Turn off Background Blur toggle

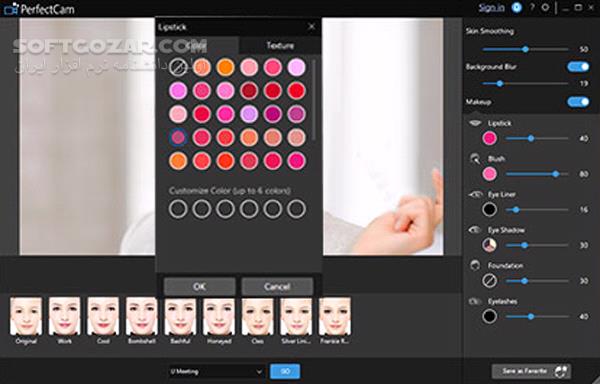[578, 67]
